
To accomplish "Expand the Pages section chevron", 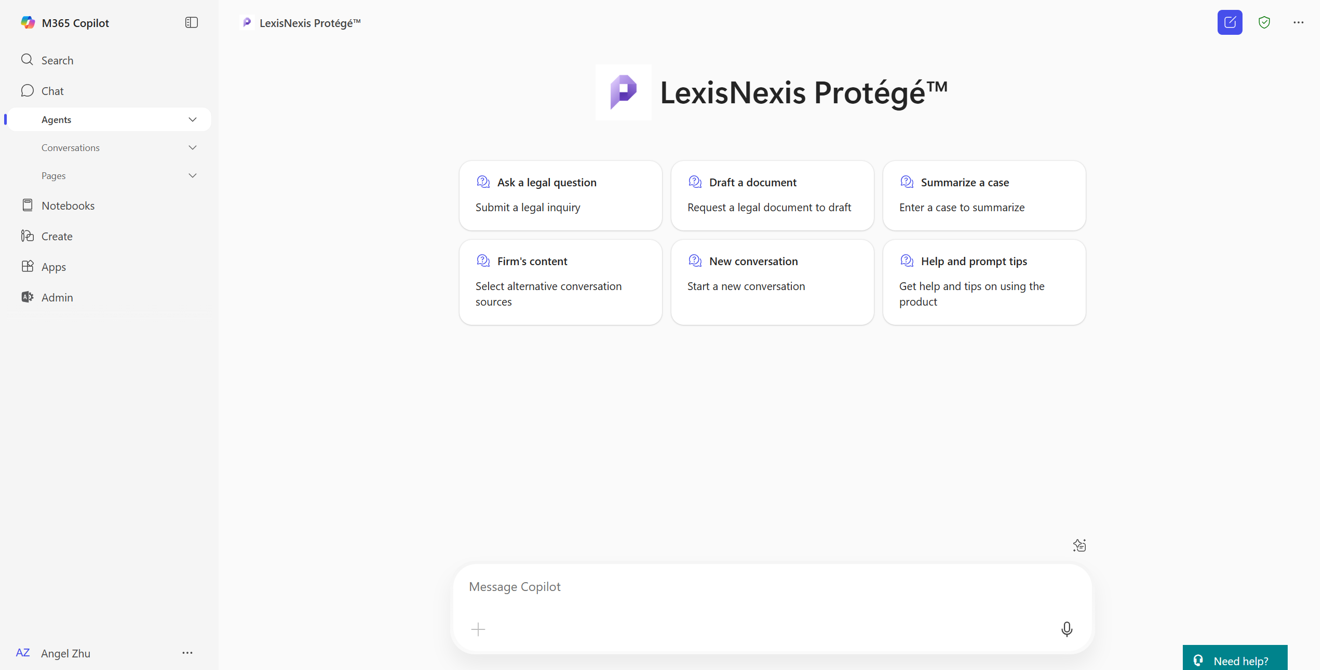I will [192, 176].
